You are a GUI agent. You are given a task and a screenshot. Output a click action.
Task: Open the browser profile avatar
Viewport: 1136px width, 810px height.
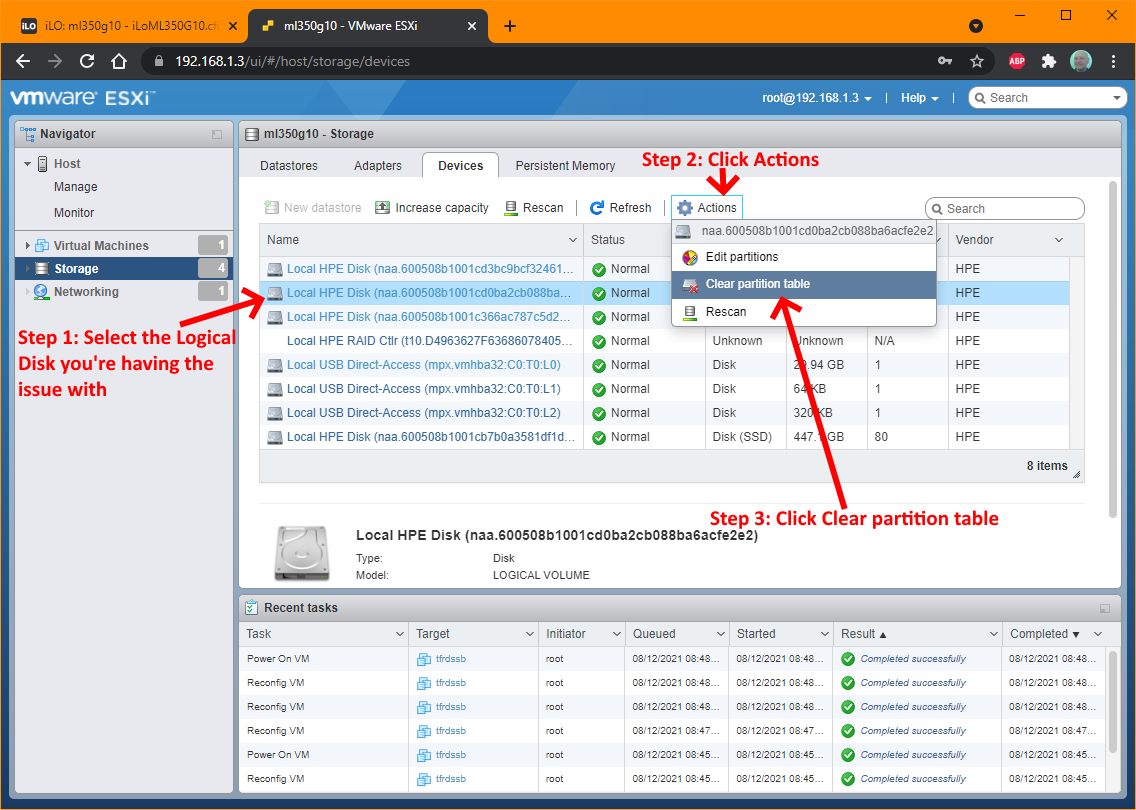coord(1081,61)
